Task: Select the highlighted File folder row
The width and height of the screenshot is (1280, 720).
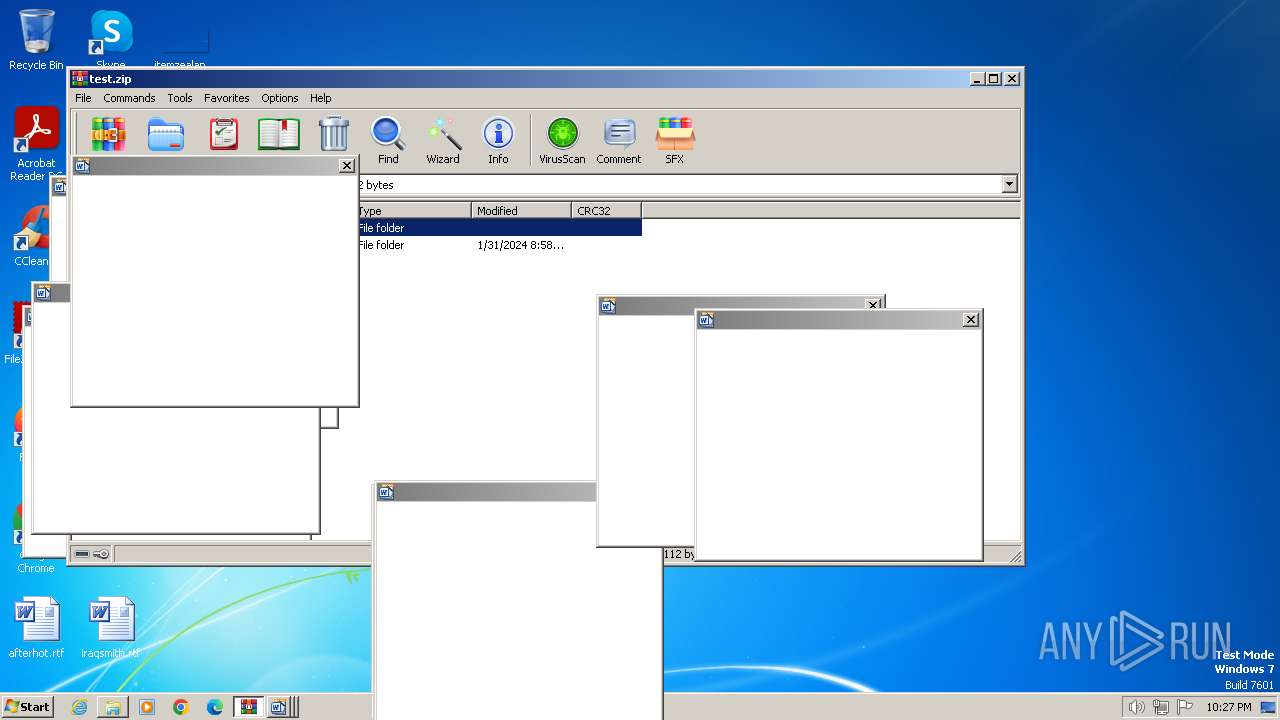Action: point(499,228)
